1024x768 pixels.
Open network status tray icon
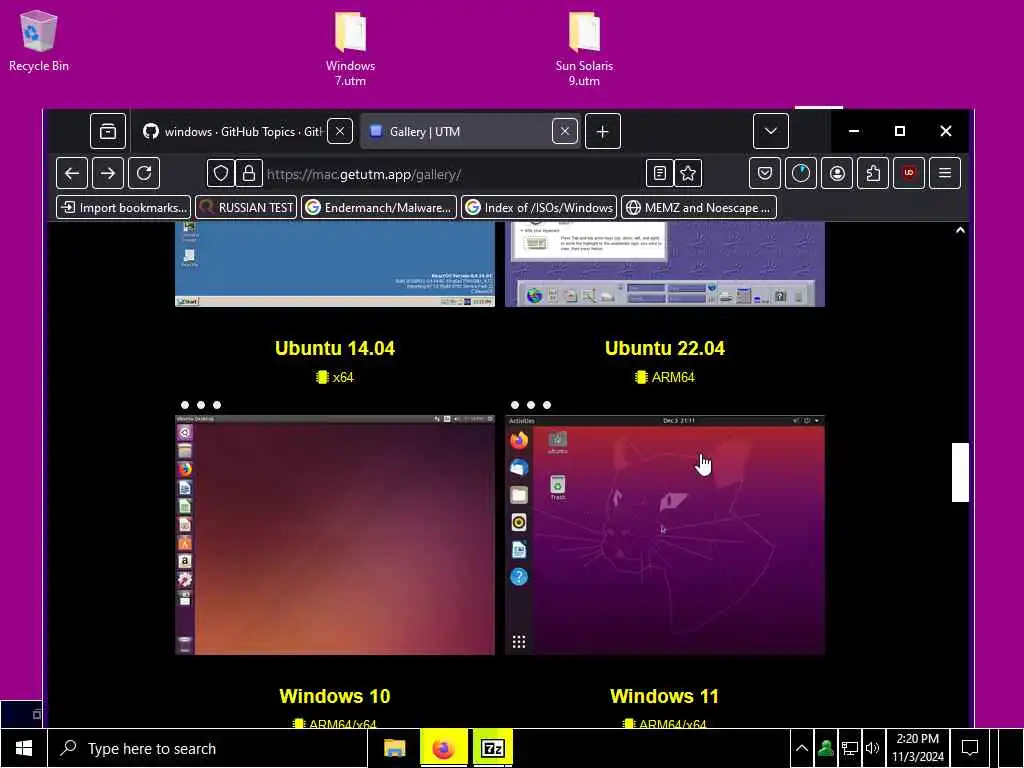(850, 748)
